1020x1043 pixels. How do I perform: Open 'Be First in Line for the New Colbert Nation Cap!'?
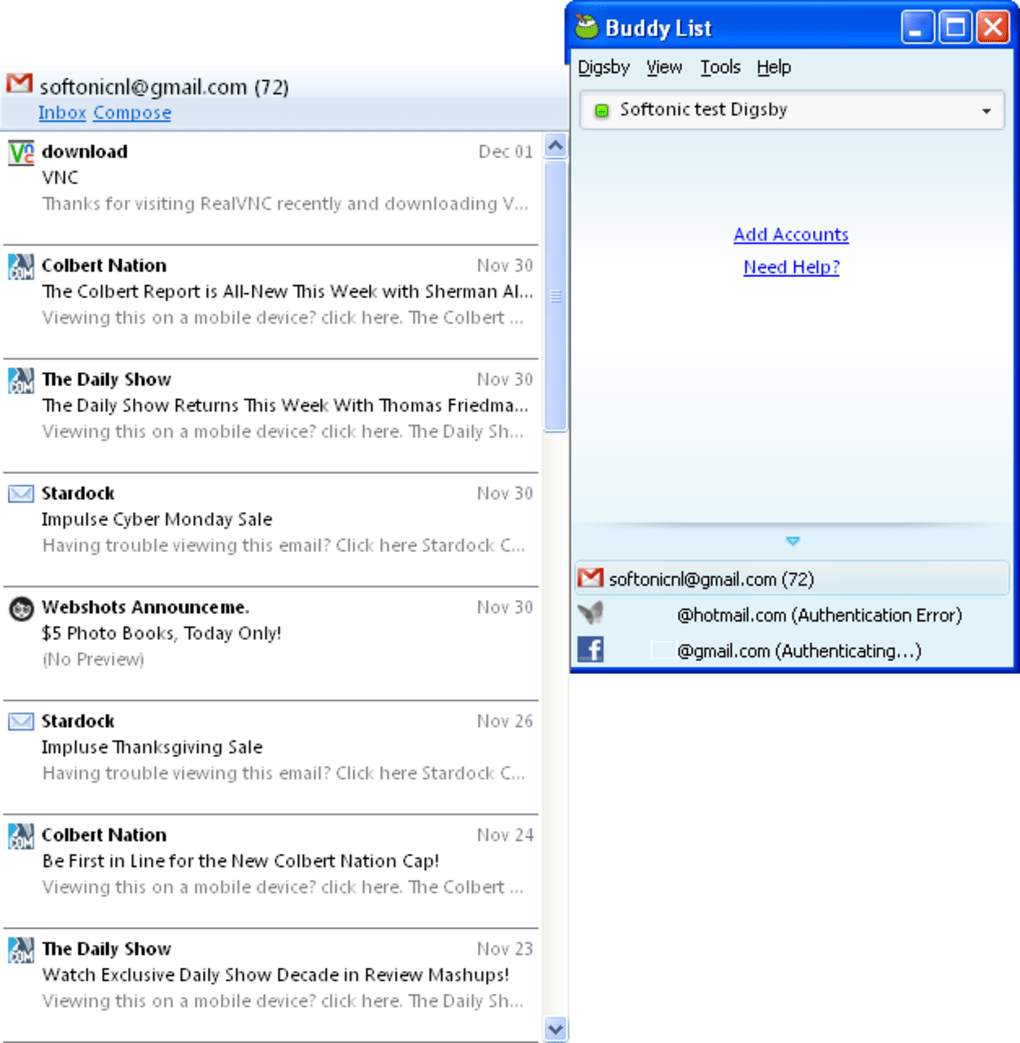271,871
